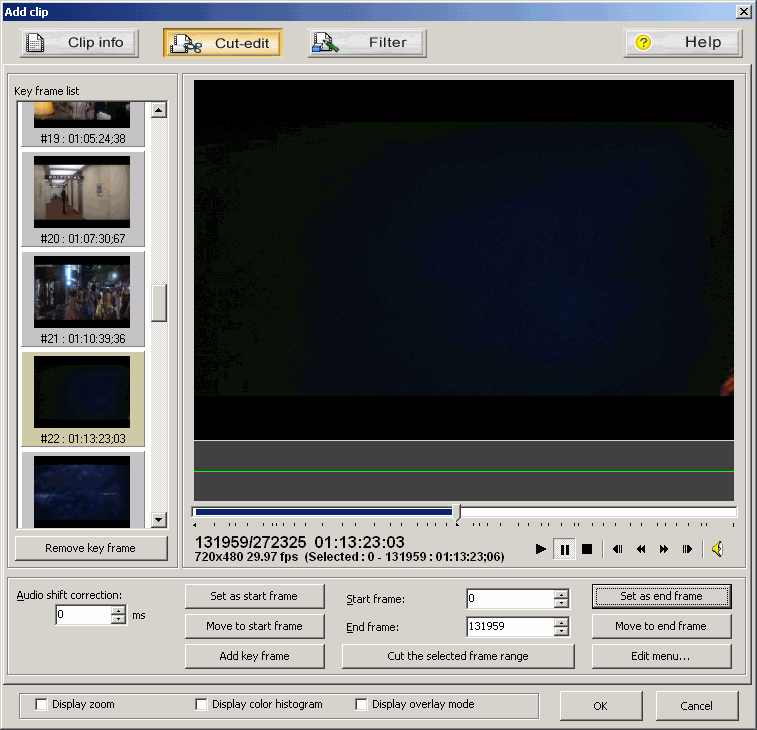Enable the Display zoom checkbox
The image size is (757, 730).
pos(42,705)
